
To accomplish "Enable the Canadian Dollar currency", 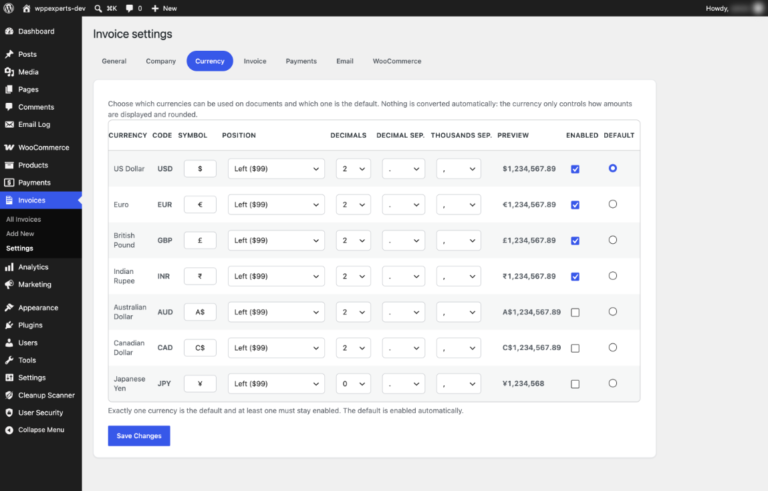I will pyautogui.click(x=575, y=348).
